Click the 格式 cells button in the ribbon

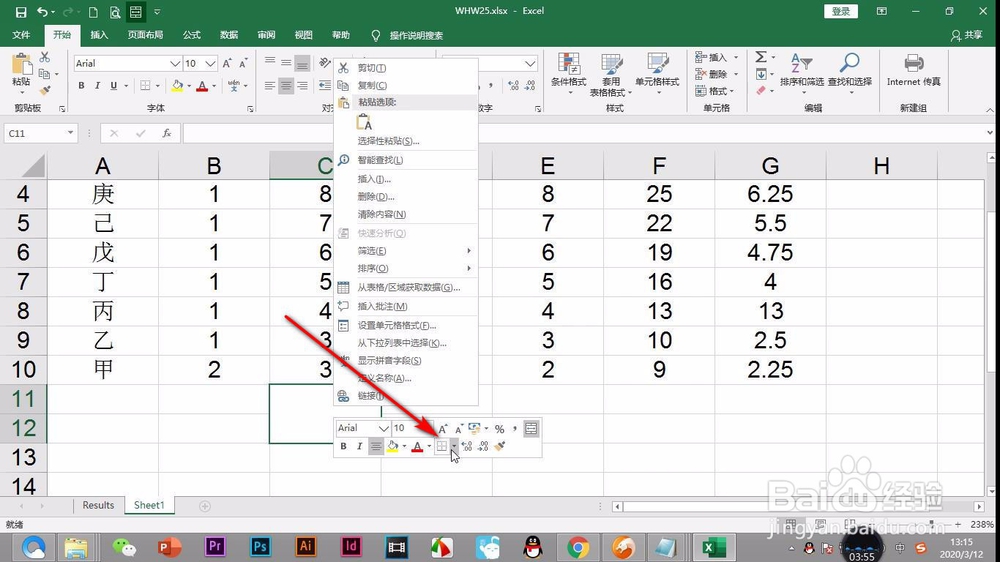pyautogui.click(x=714, y=91)
